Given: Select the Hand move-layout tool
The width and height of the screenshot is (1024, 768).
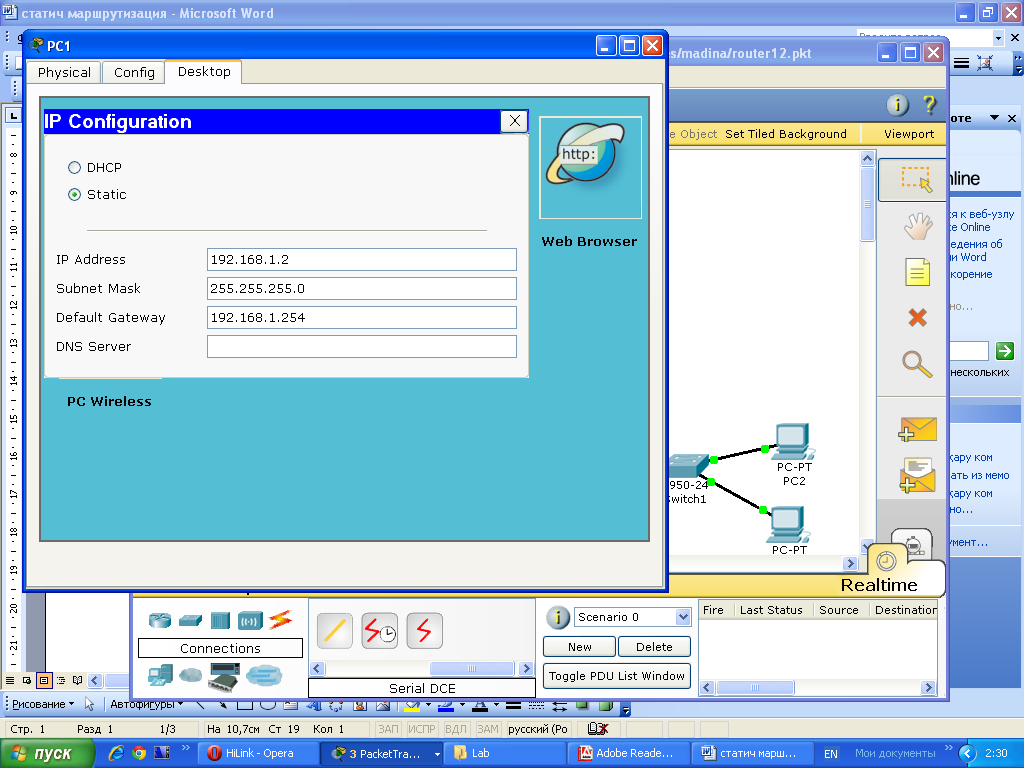Looking at the screenshot, I should [x=918, y=227].
